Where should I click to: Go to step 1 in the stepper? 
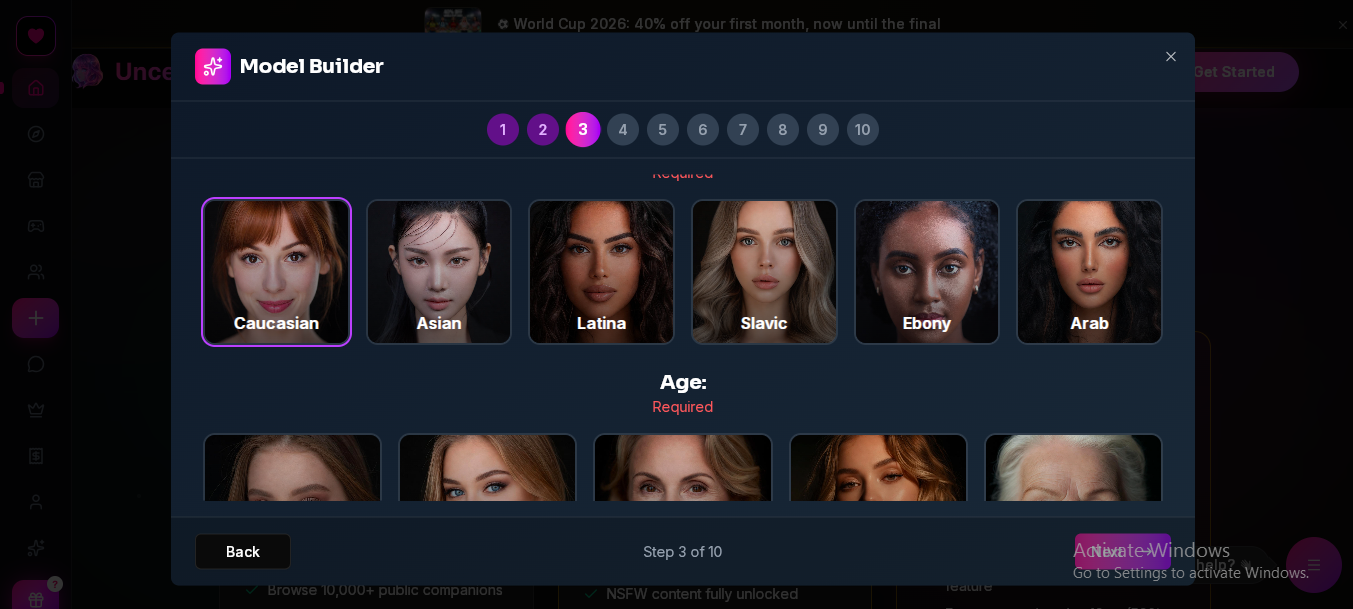(503, 129)
